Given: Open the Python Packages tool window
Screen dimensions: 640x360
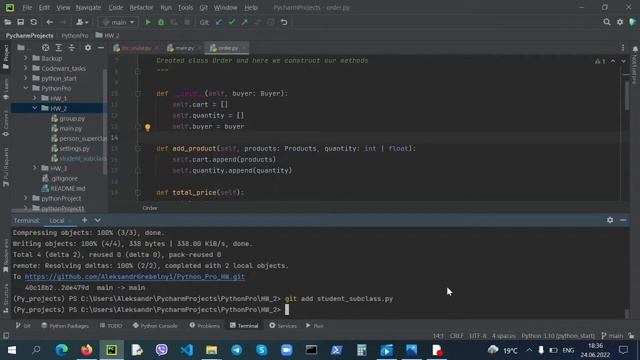Looking at the screenshot, I should coord(65,326).
